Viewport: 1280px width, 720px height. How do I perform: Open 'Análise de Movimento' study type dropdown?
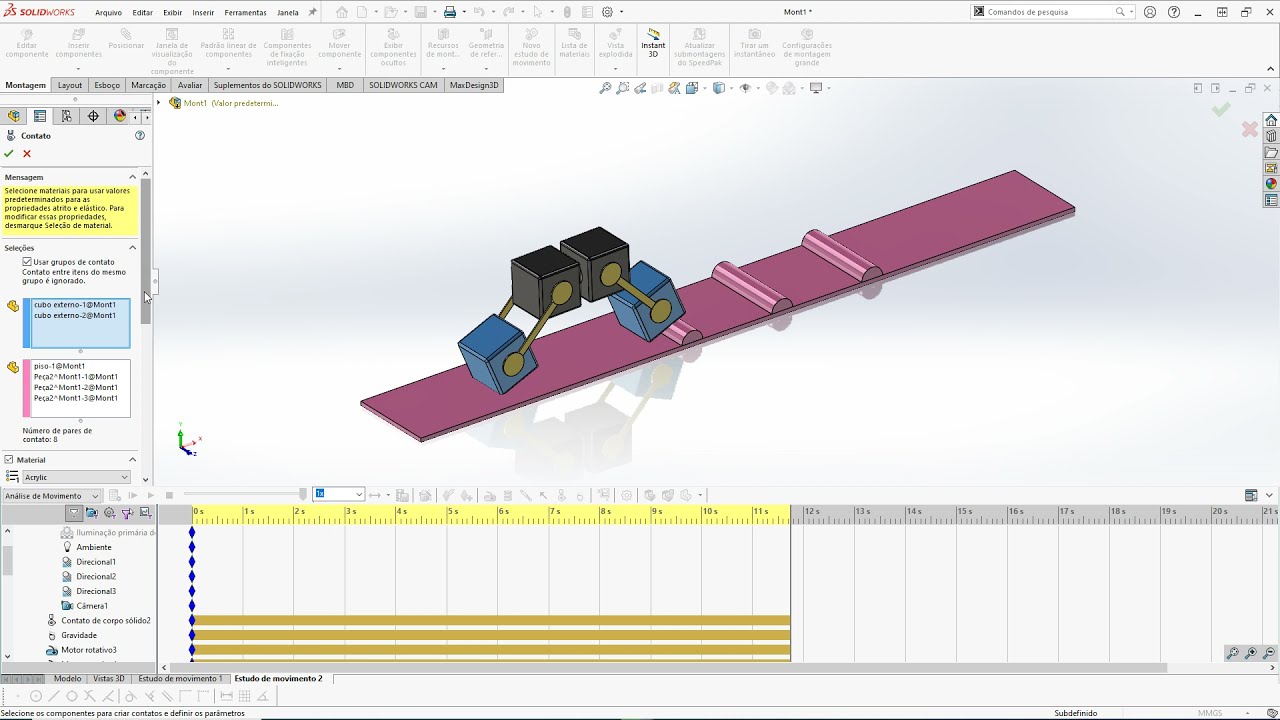click(x=52, y=496)
